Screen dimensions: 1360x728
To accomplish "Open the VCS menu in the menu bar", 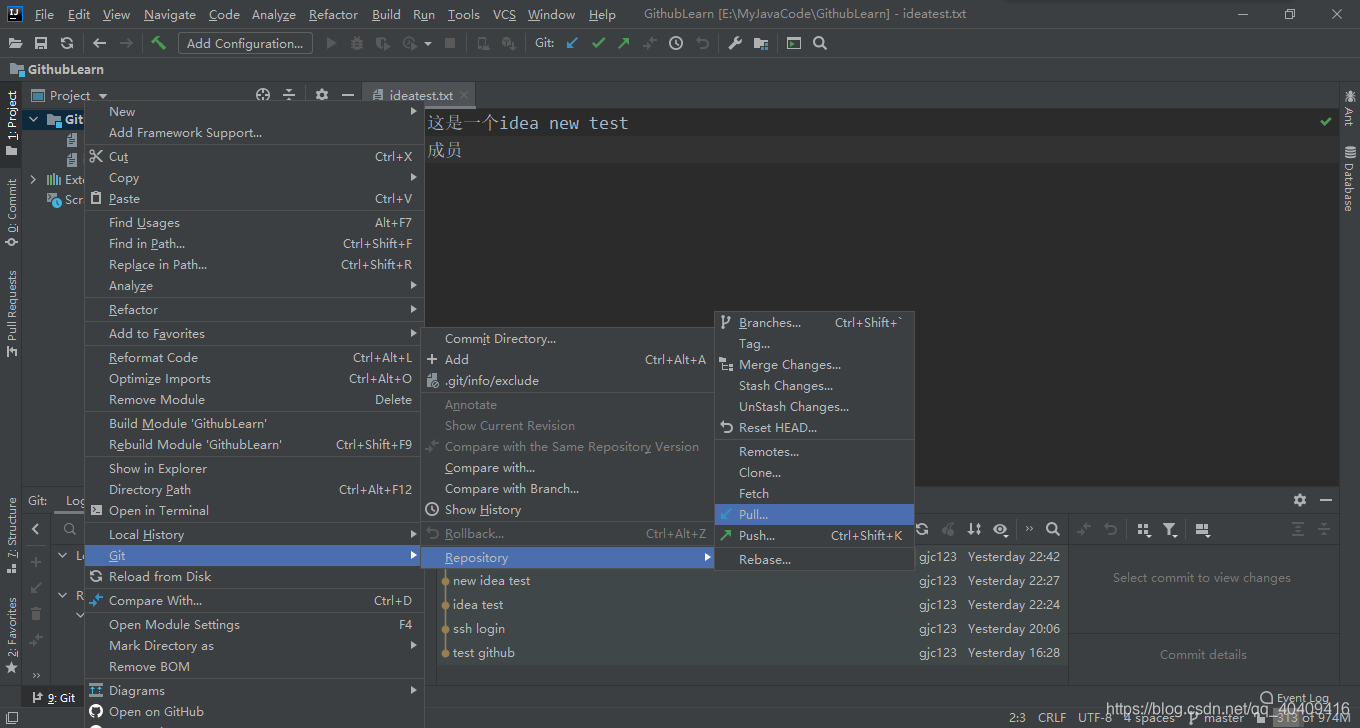I will [504, 15].
